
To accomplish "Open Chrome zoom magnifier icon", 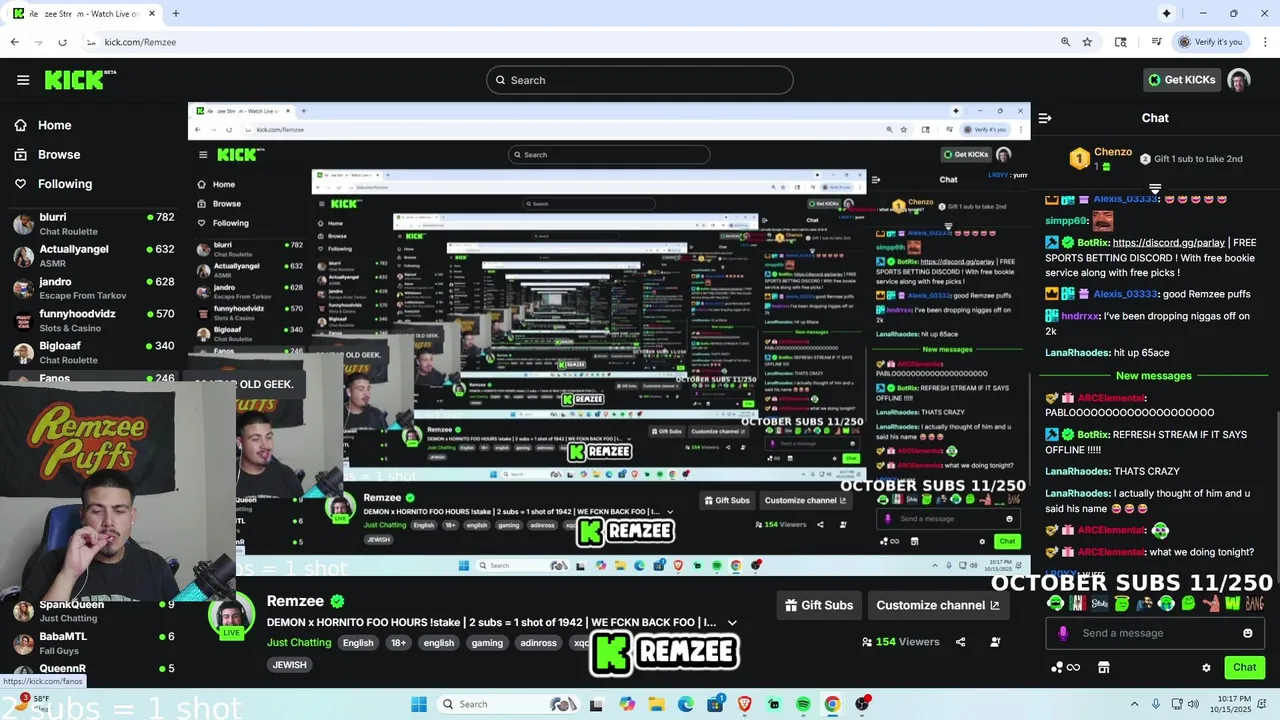I will click(x=1066, y=42).
